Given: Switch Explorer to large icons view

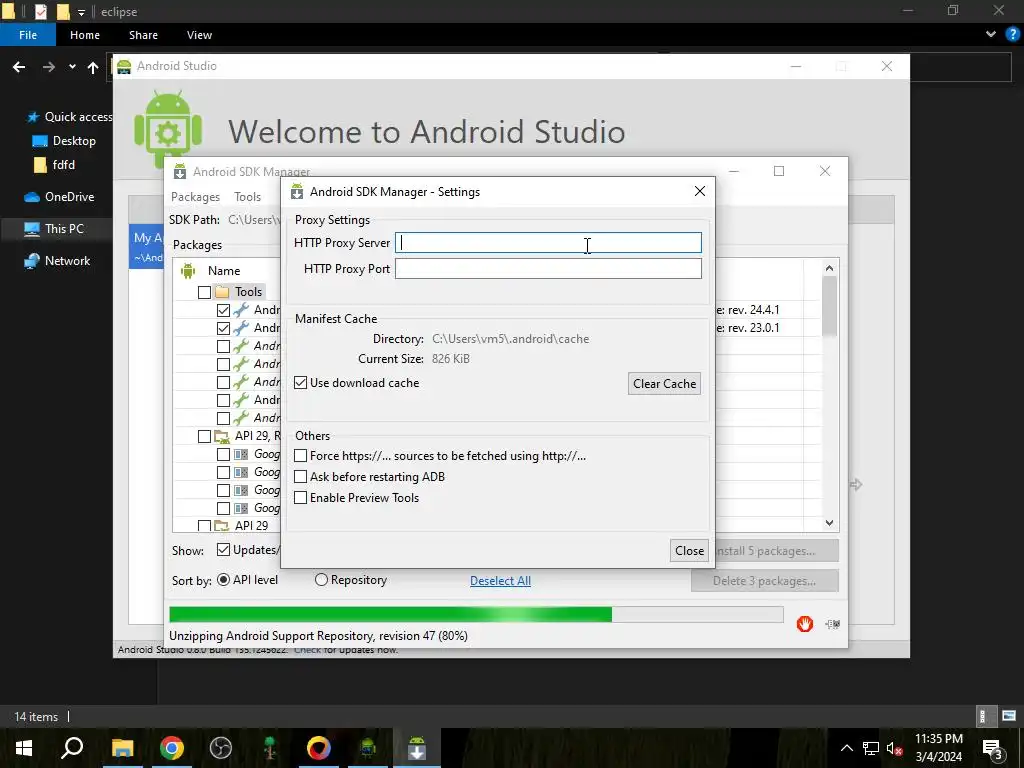Looking at the screenshot, I should 1009,716.
